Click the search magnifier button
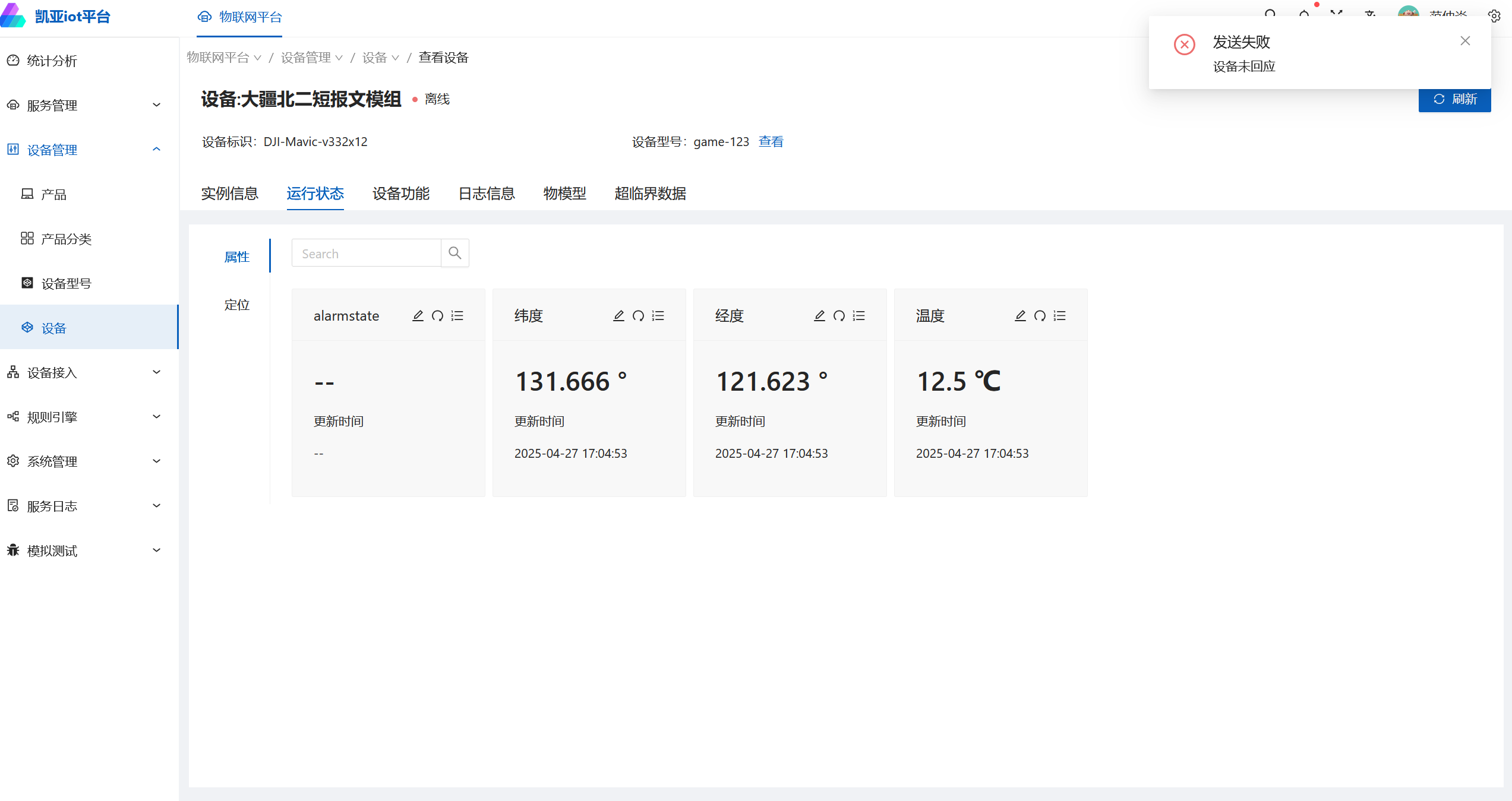 pyautogui.click(x=455, y=254)
